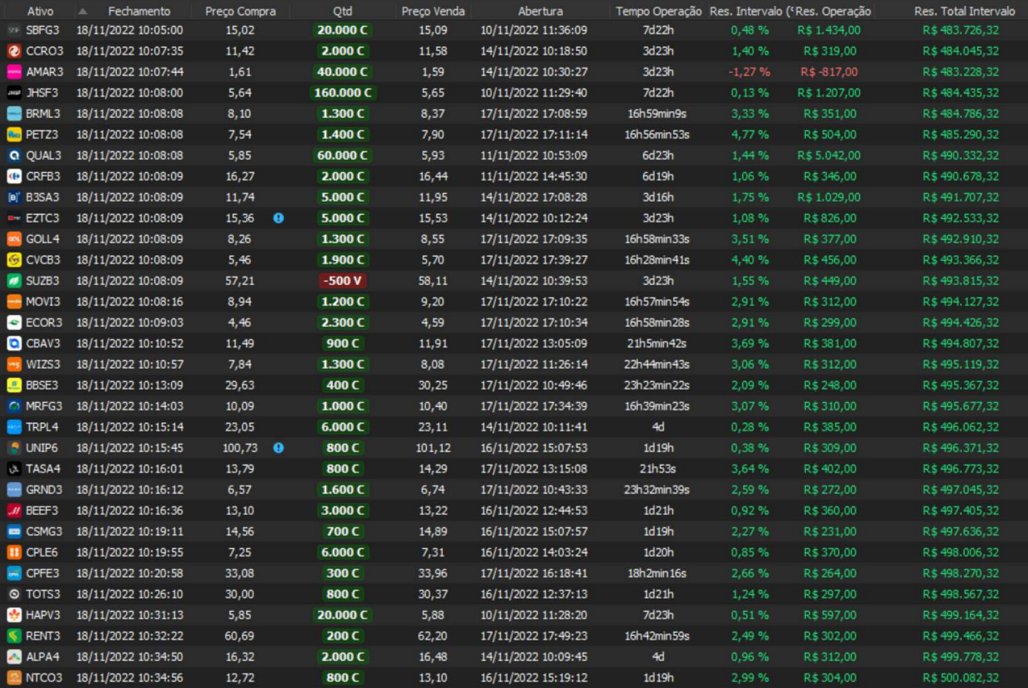This screenshot has height=688, width=1028.
Task: Open the info alert icon on UNIP6 row
Action: (x=279, y=448)
